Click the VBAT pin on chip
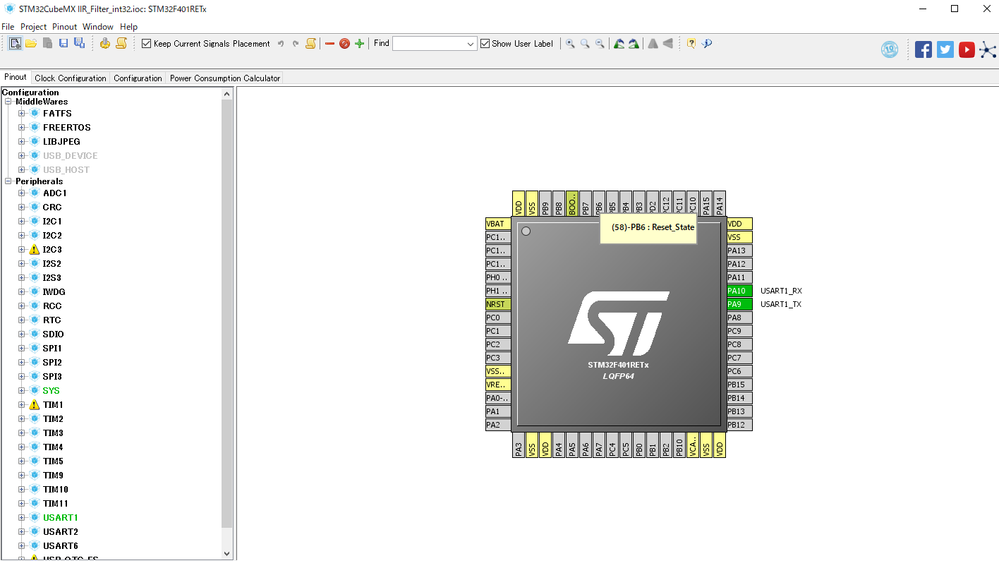The width and height of the screenshot is (999, 561). pos(498,224)
